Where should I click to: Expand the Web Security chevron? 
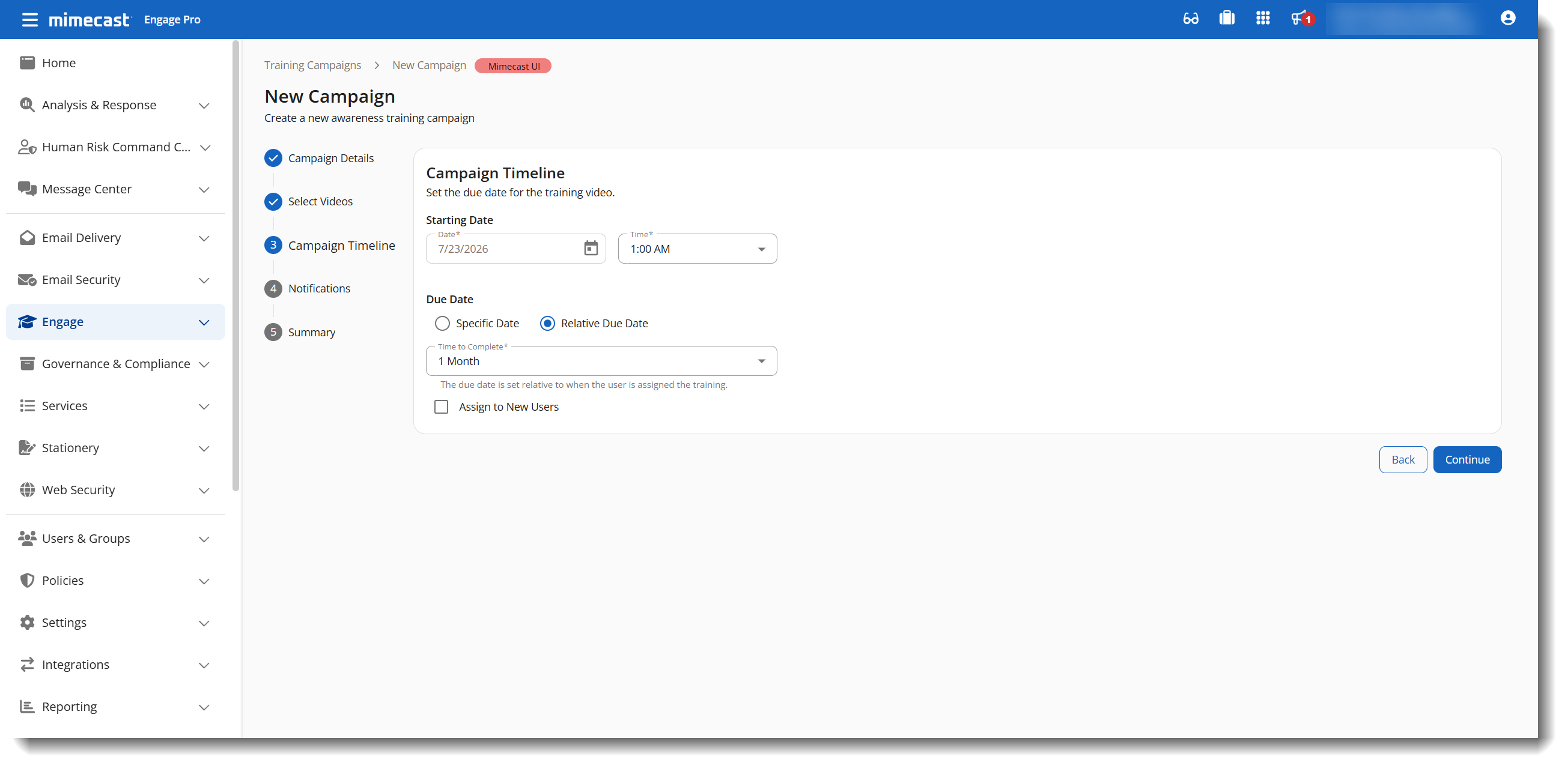(204, 490)
